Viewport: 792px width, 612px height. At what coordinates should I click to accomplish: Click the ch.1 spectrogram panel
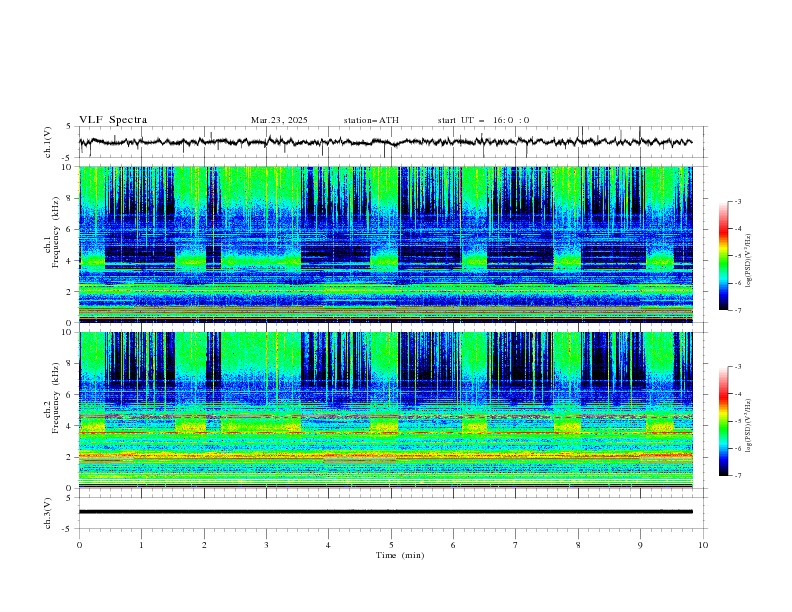point(386,244)
